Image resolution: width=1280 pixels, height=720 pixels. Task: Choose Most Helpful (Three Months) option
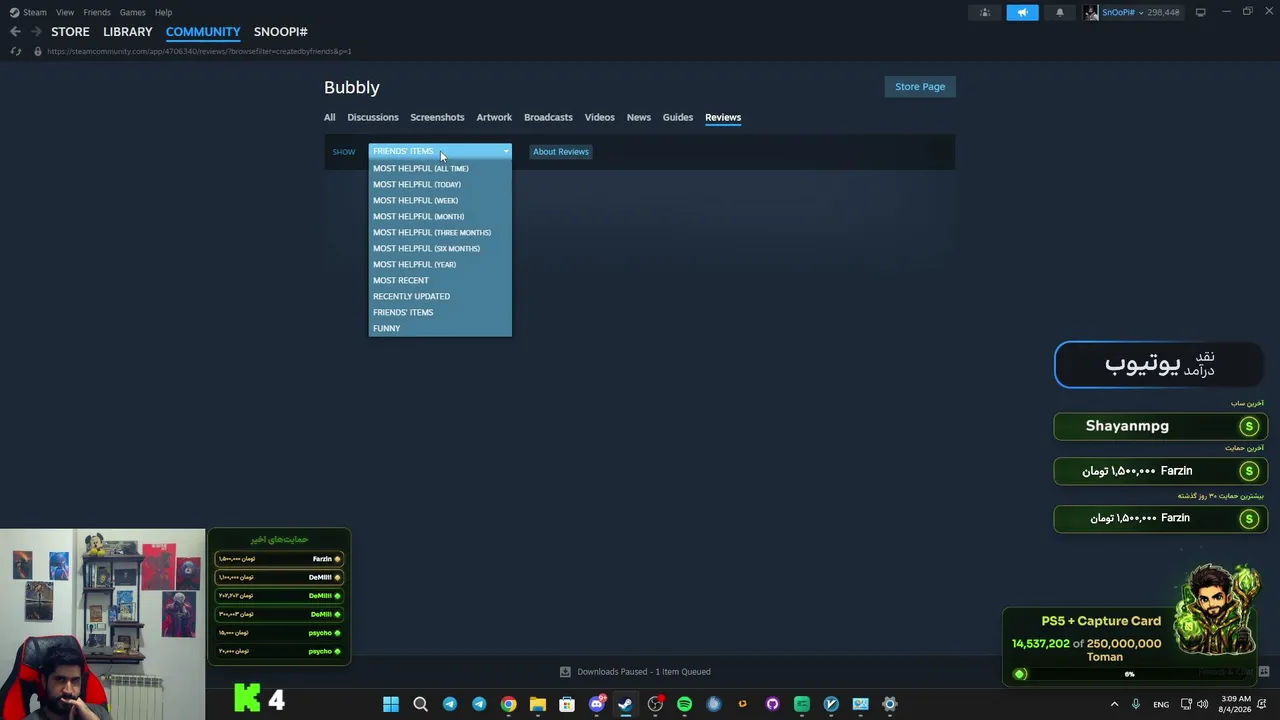440,232
